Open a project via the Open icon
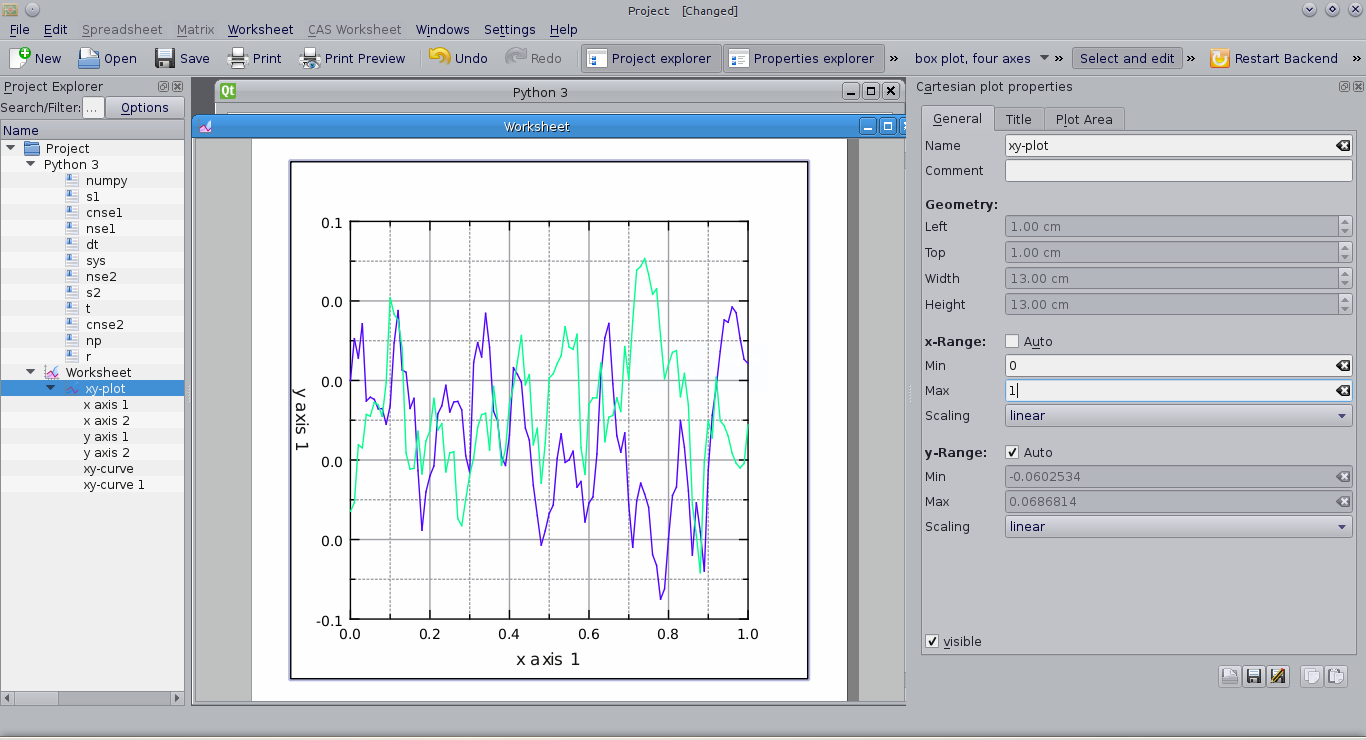This screenshot has width=1366, height=740. (107, 58)
